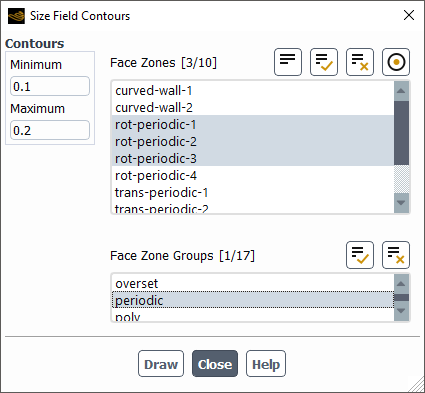
Task: Click the Face Zones list up-scroll arrow
Action: [401, 91]
